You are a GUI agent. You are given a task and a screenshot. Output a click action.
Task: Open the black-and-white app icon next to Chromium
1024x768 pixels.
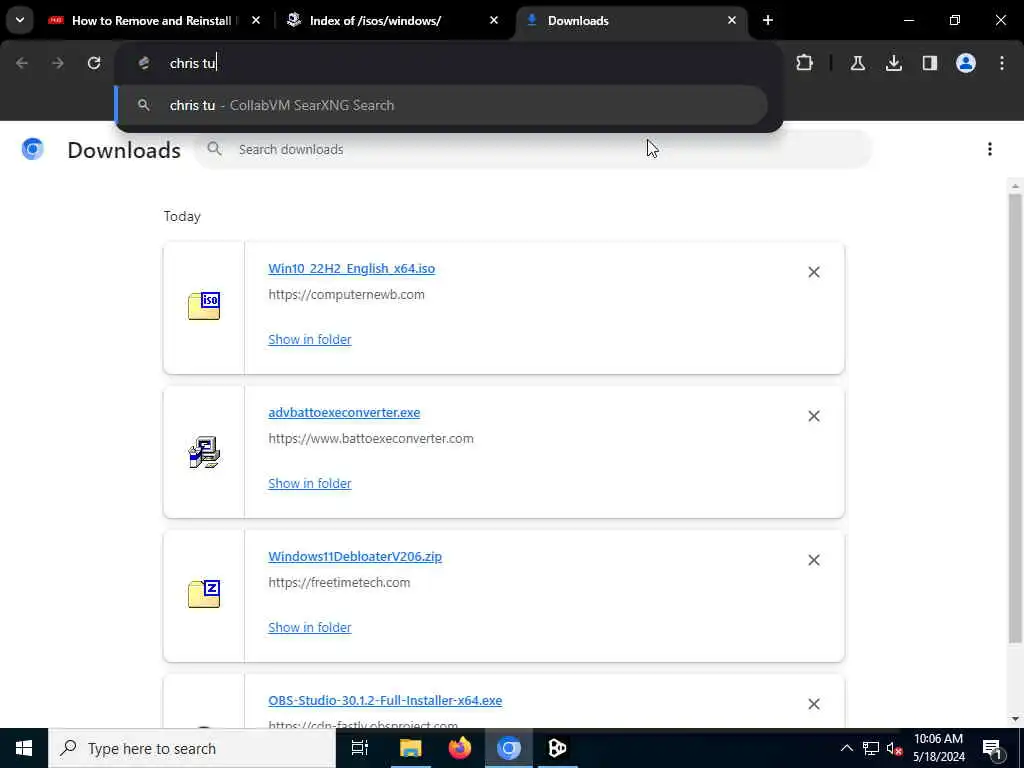[x=557, y=748]
